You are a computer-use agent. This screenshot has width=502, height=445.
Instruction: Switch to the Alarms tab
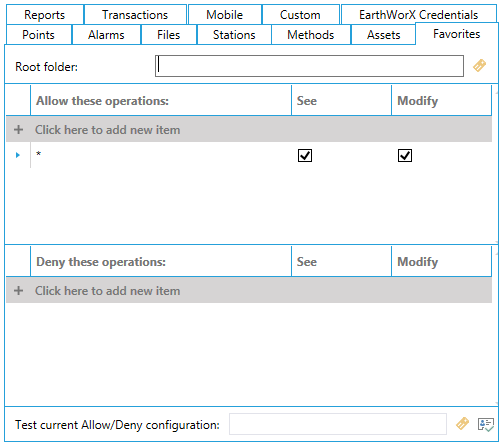[x=106, y=35]
